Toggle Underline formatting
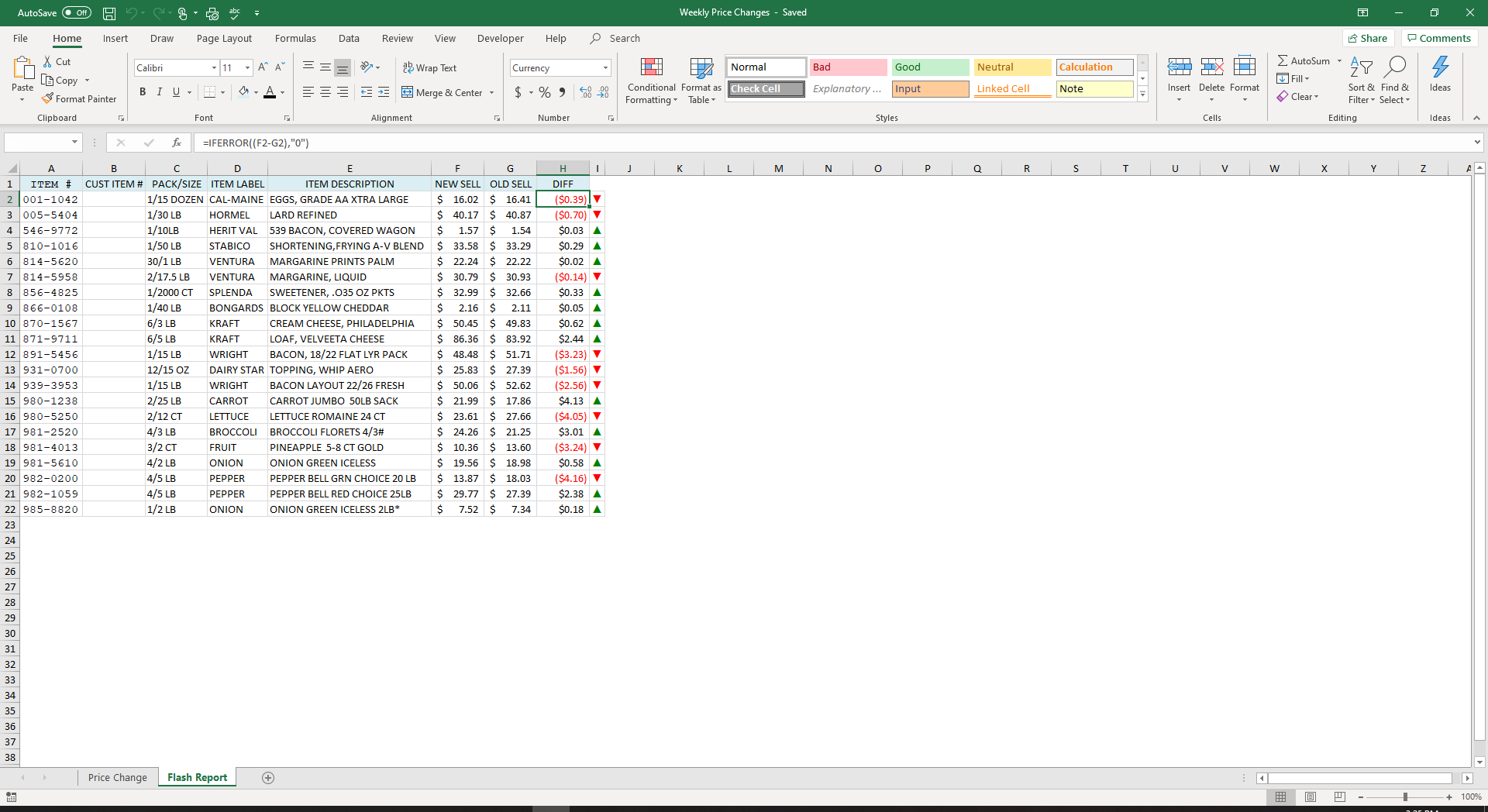Image resolution: width=1488 pixels, height=812 pixels. tap(177, 92)
